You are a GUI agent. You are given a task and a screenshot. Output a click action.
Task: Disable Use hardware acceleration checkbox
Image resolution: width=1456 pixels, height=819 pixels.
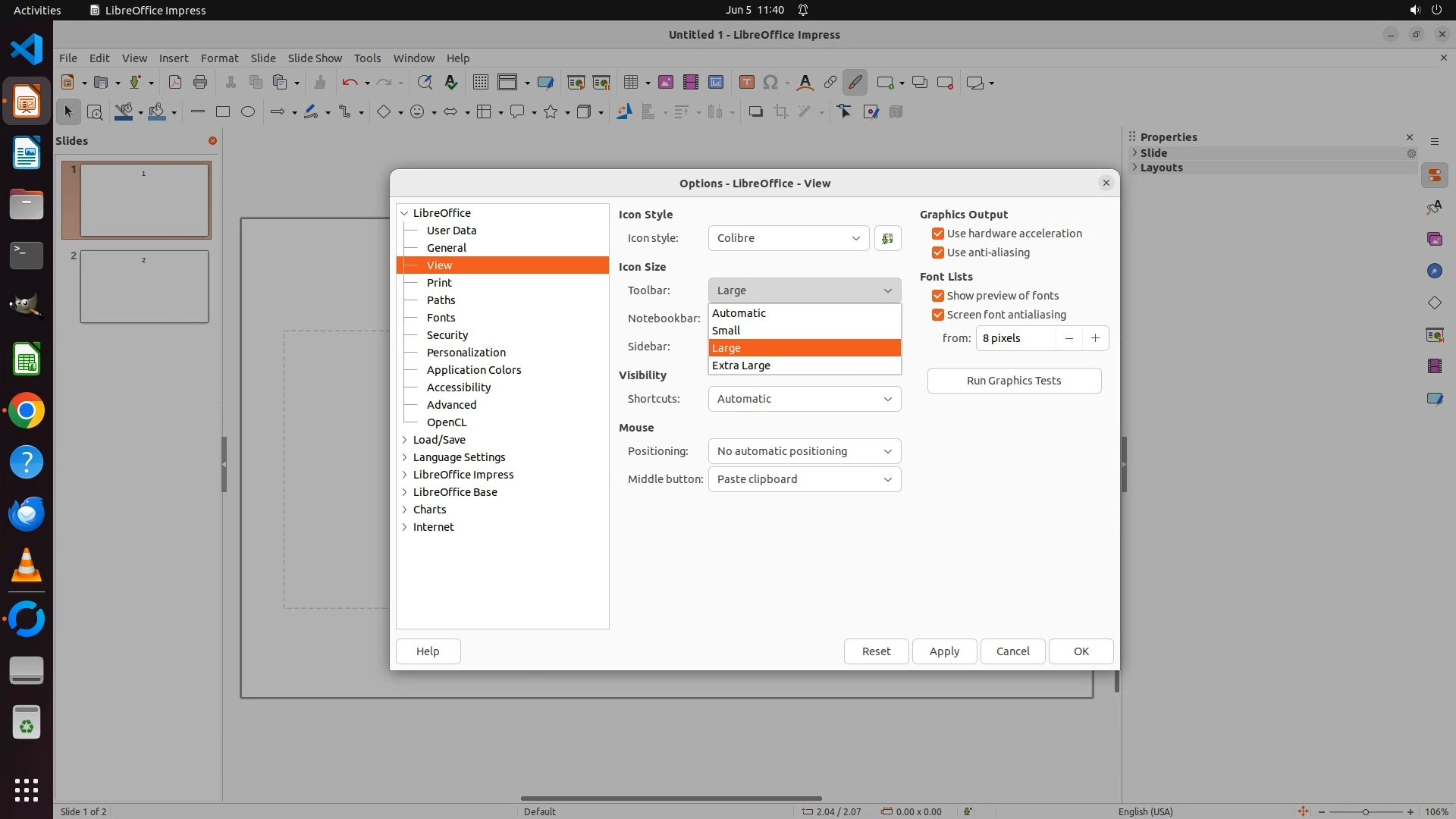tap(938, 234)
